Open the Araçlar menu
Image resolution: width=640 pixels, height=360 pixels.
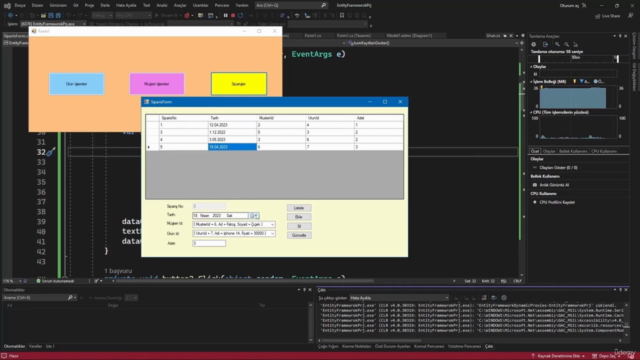click(180, 5)
